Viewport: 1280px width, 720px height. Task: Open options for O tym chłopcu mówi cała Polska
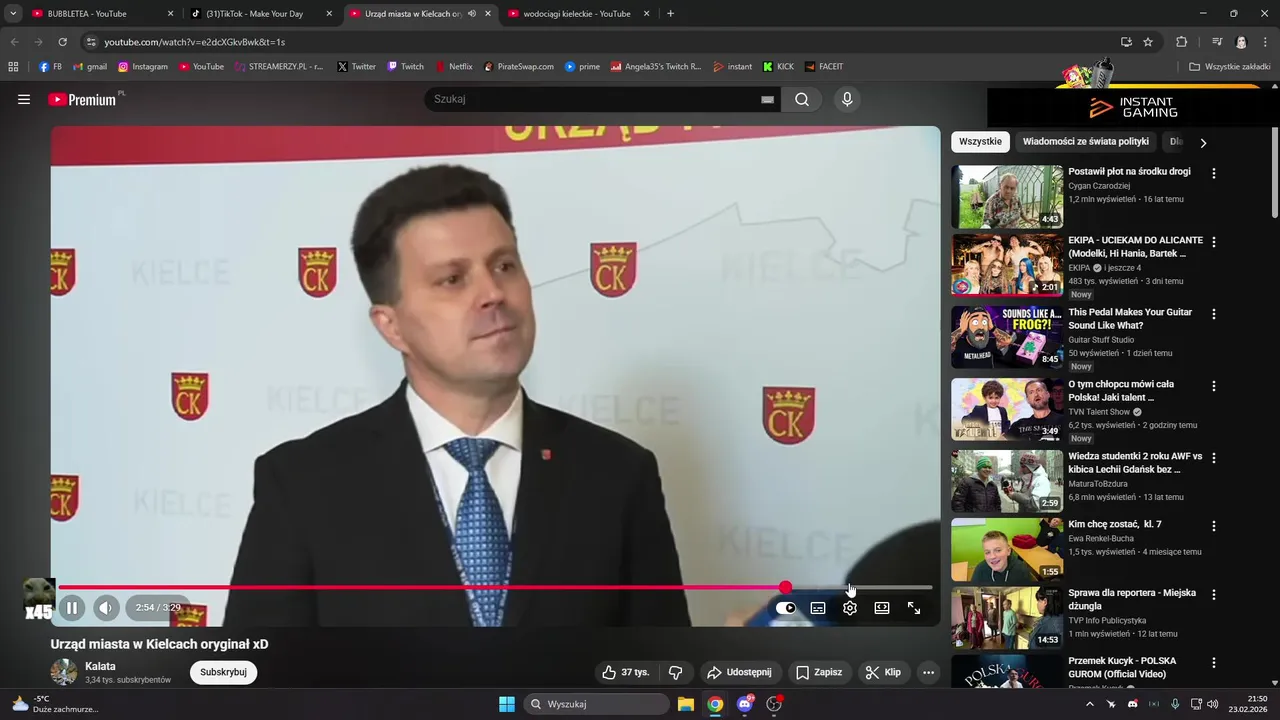pos(1214,386)
